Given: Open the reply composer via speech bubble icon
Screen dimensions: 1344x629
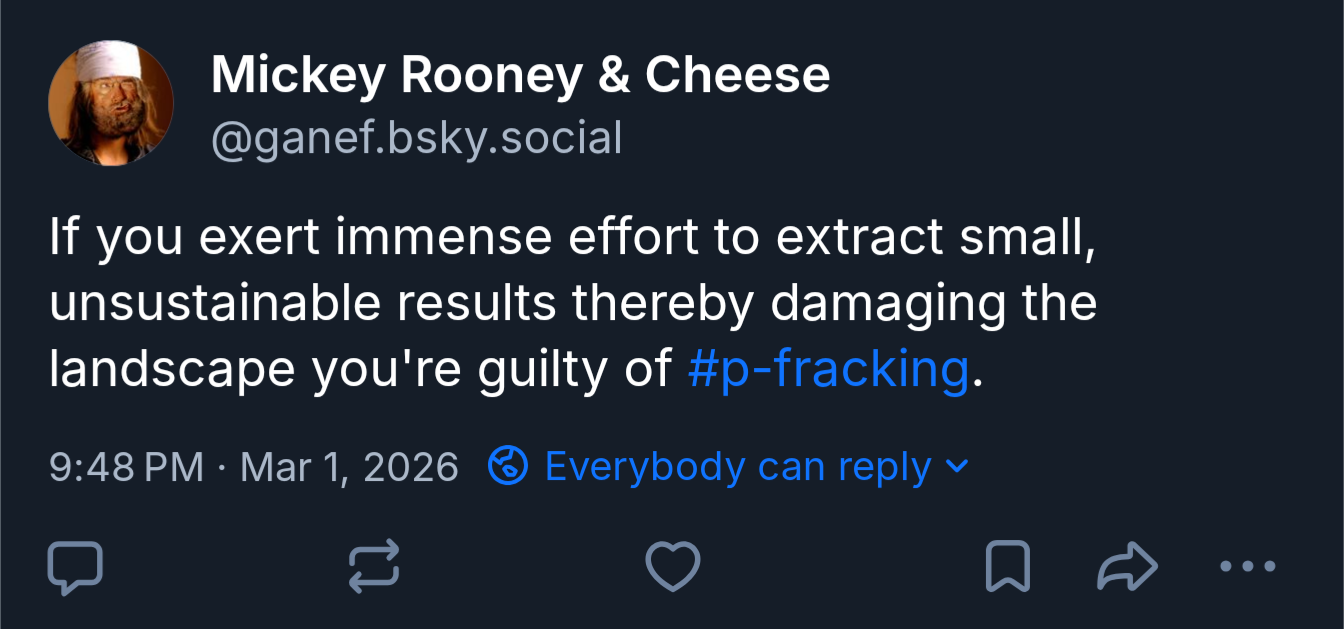Looking at the screenshot, I should pyautogui.click(x=77, y=567).
